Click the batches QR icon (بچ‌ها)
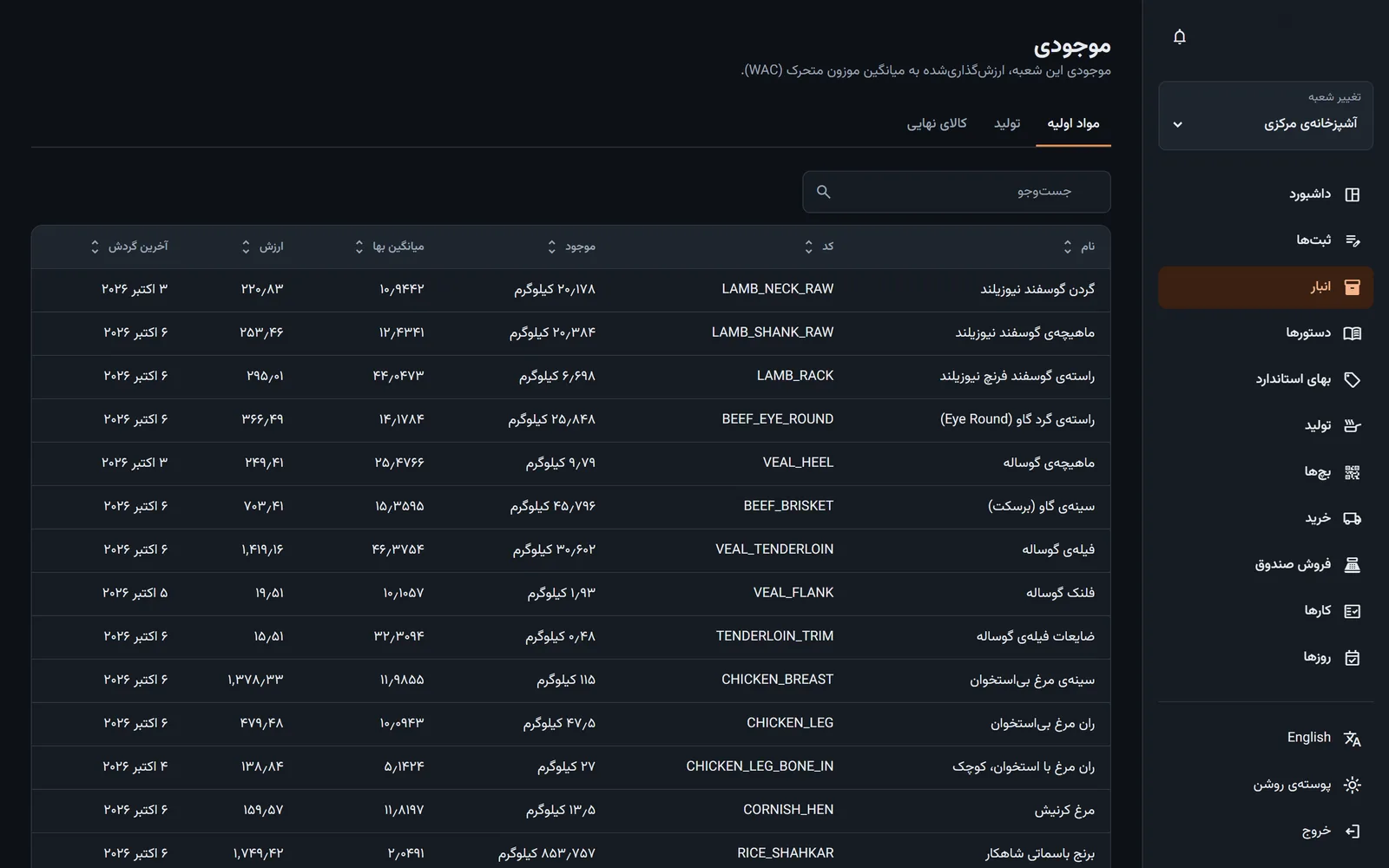The width and height of the screenshot is (1389, 868). point(1352,472)
